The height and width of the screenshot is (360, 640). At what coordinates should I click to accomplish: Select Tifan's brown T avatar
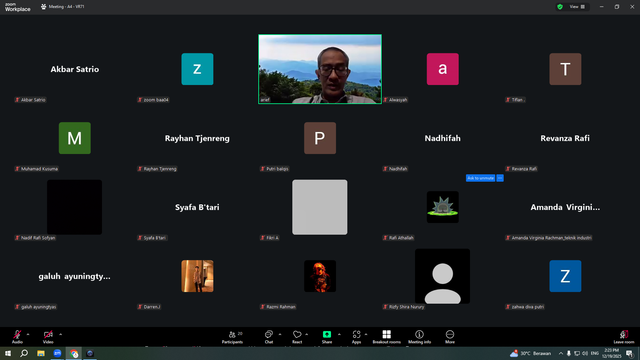tap(565, 69)
